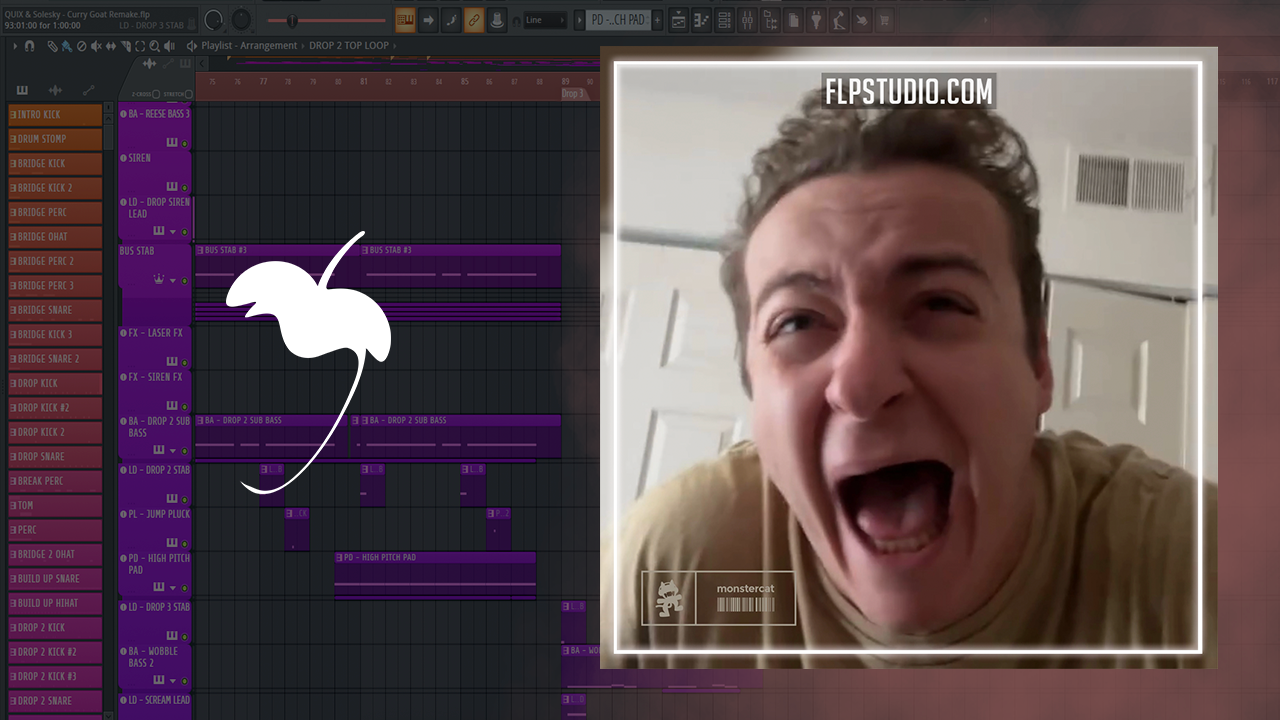Click the typing keyboard to piano icon
This screenshot has height=720, width=1280.
click(x=405, y=20)
